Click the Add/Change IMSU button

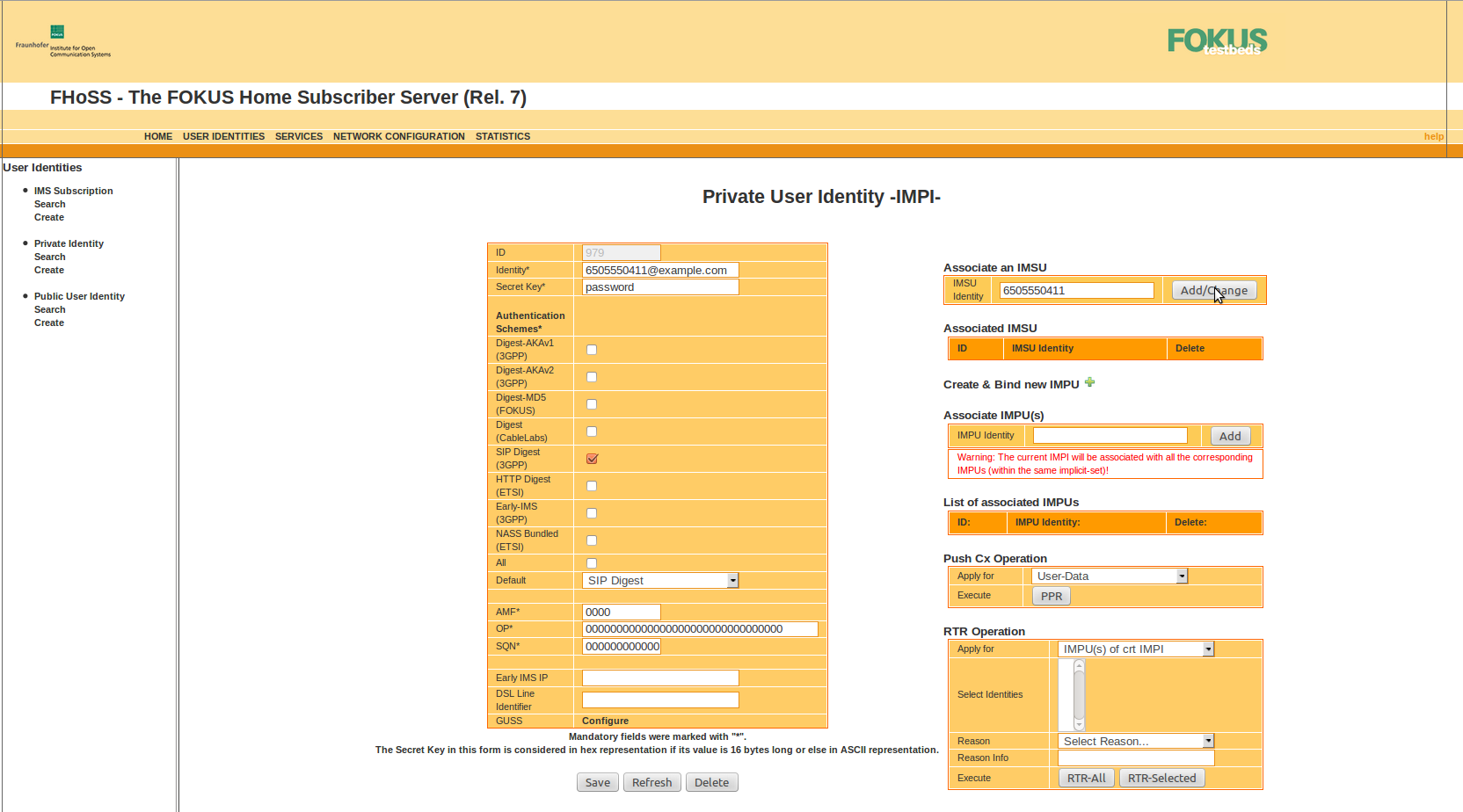pyautogui.click(x=1213, y=291)
